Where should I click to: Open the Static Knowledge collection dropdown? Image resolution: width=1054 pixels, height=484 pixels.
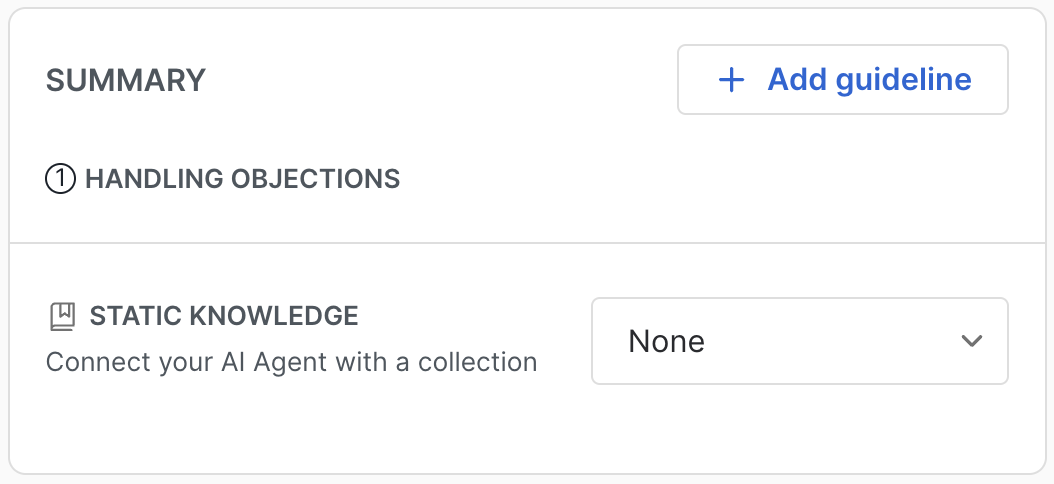click(x=799, y=341)
